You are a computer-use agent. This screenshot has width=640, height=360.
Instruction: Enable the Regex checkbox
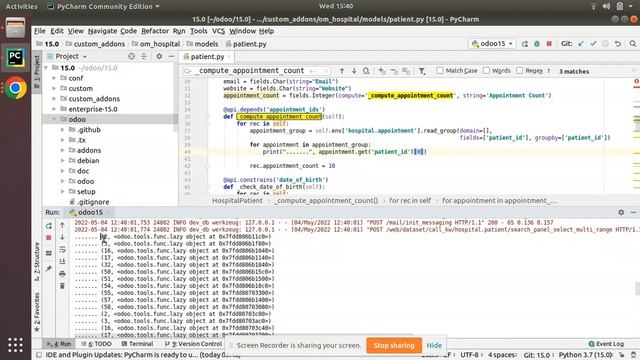[520, 71]
